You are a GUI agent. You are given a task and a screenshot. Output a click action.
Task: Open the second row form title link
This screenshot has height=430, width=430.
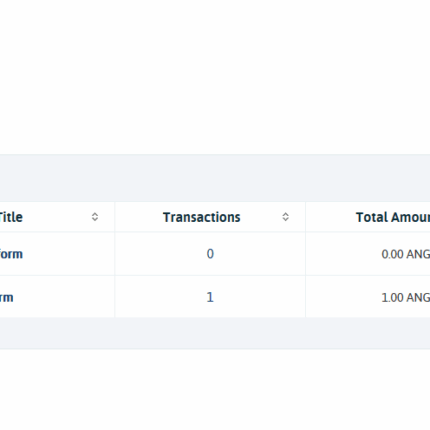click(7, 297)
